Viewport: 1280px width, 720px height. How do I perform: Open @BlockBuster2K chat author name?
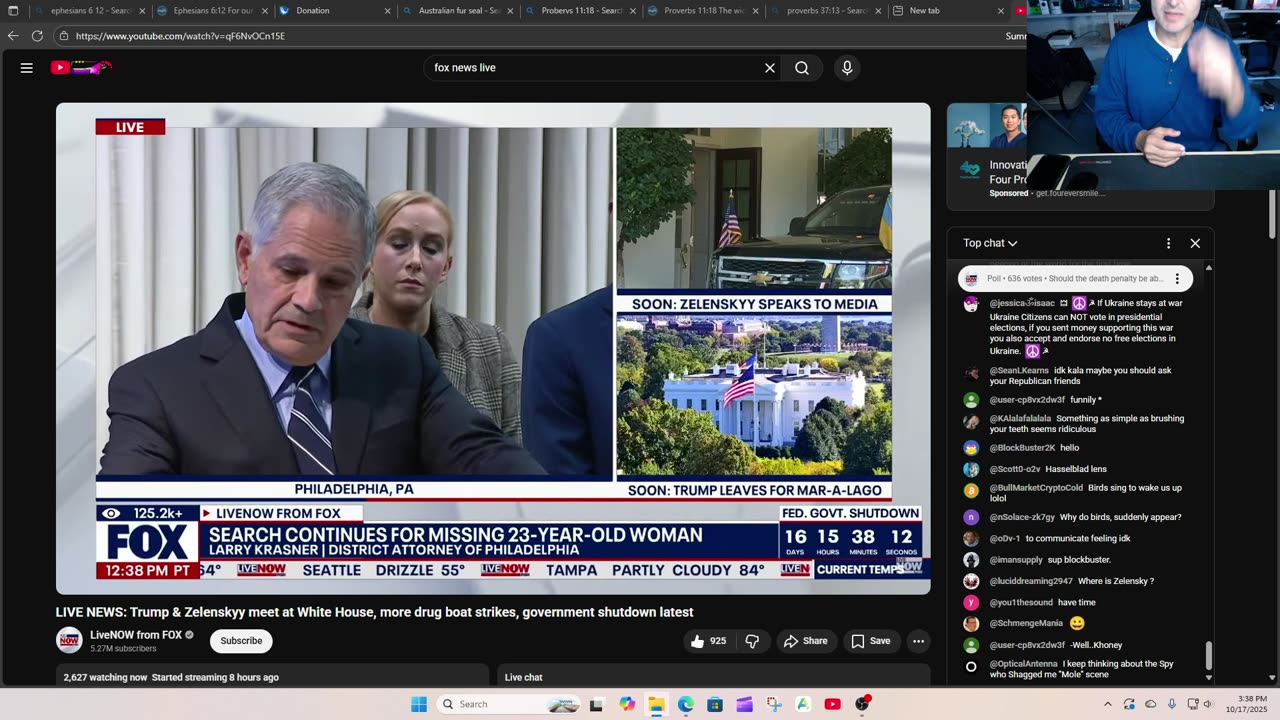[1022, 448]
